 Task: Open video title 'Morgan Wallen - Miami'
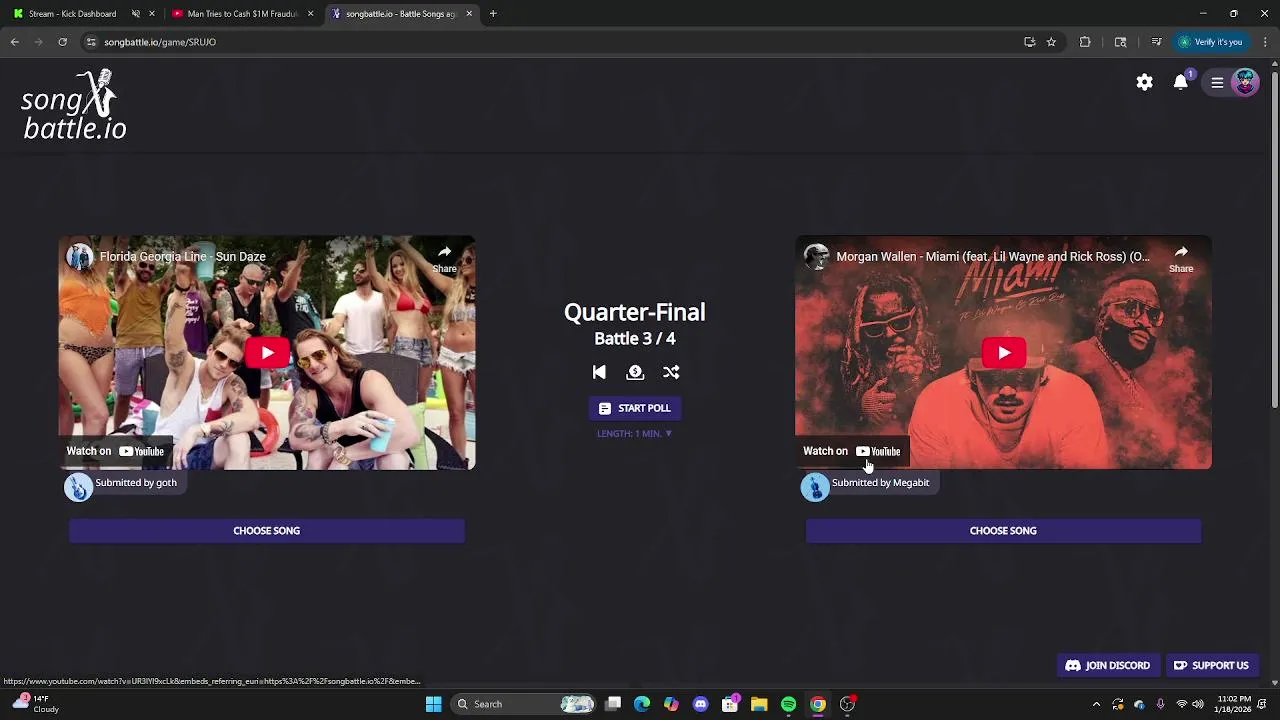tap(993, 257)
